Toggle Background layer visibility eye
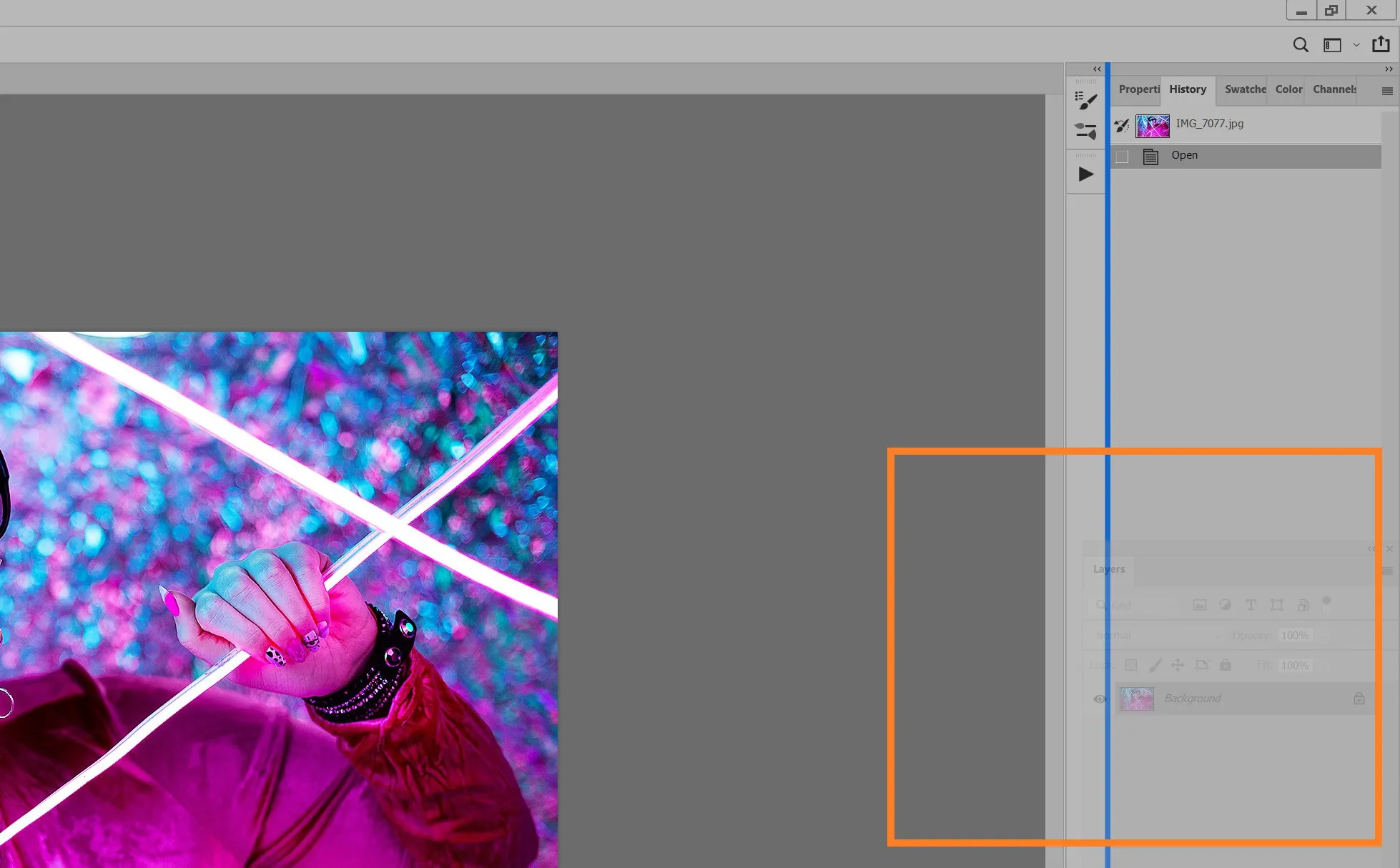Image resolution: width=1400 pixels, height=868 pixels. 1100,699
